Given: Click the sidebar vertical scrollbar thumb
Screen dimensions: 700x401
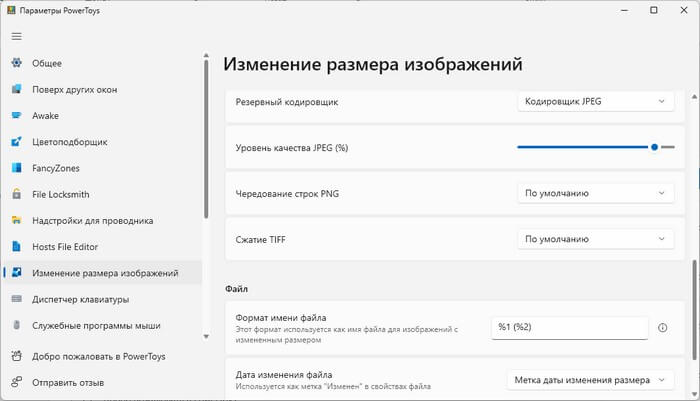Looking at the screenshot, I should (x=206, y=139).
